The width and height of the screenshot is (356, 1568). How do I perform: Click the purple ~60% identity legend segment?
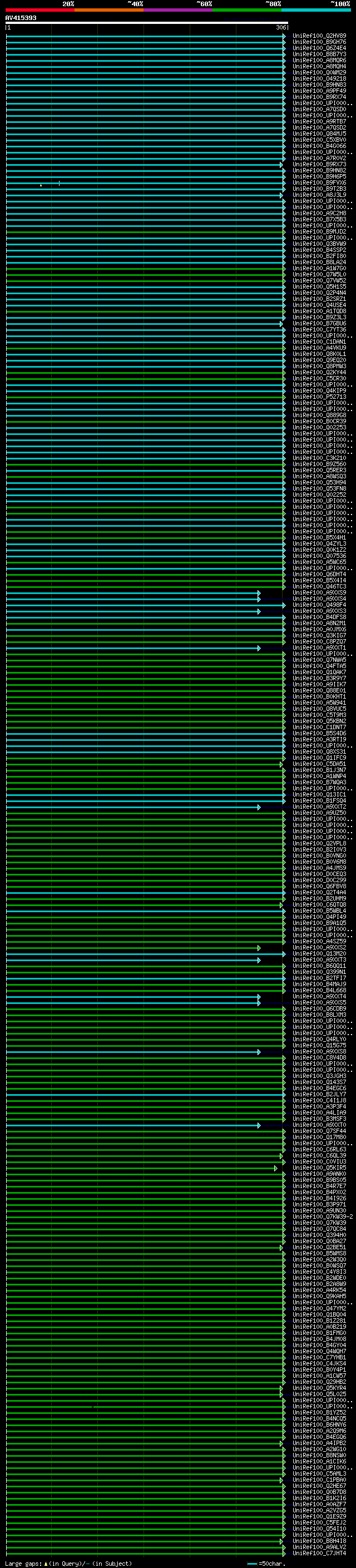coord(177,10)
